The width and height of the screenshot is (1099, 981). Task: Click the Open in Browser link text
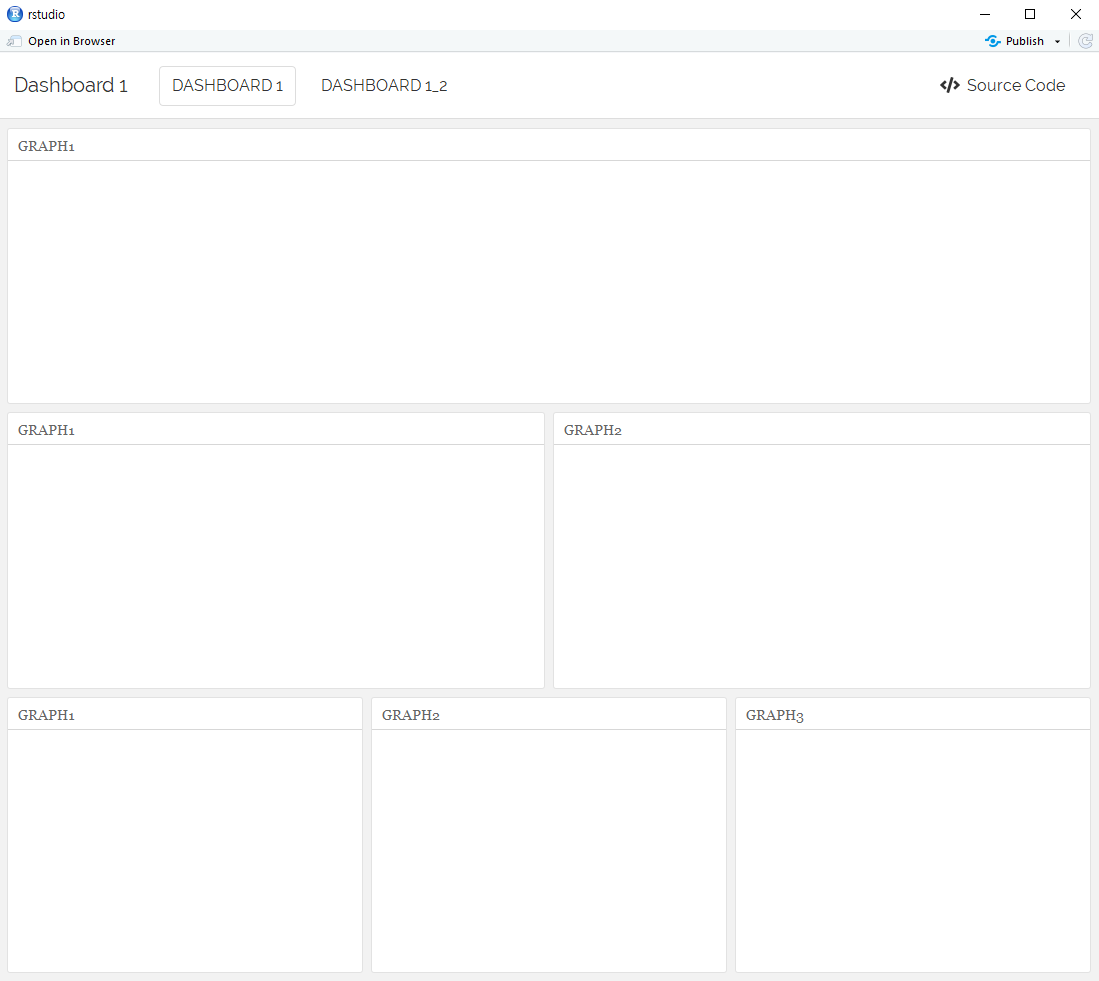pyautogui.click(x=72, y=41)
